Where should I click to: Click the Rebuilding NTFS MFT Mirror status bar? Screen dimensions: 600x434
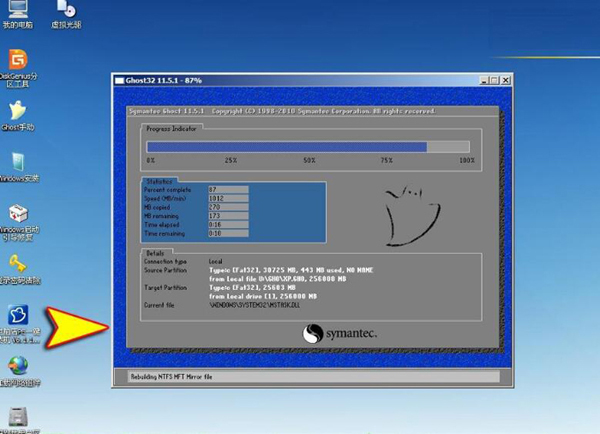click(313, 377)
